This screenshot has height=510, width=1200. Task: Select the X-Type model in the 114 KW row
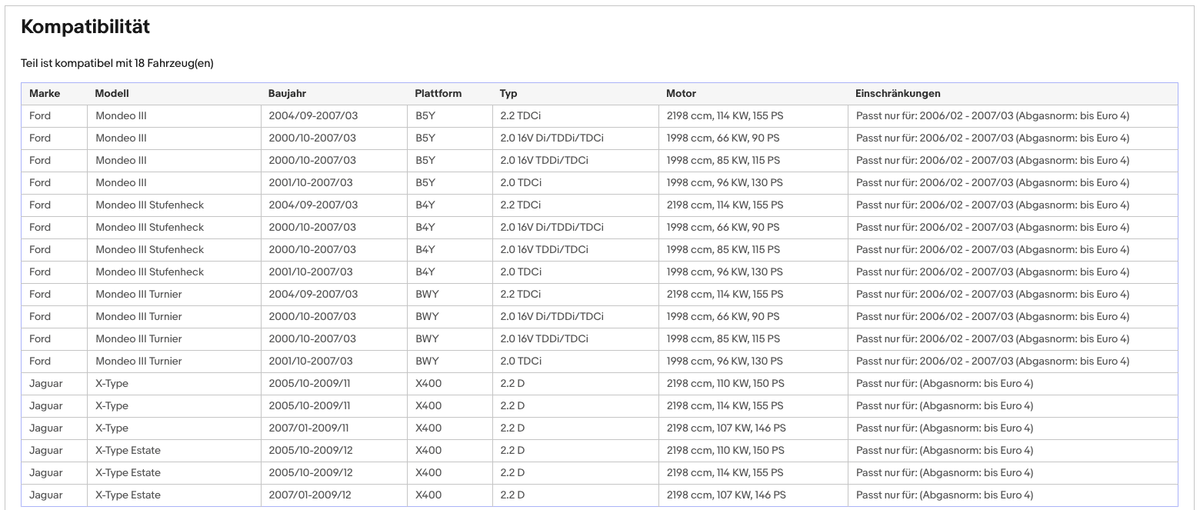pos(112,406)
